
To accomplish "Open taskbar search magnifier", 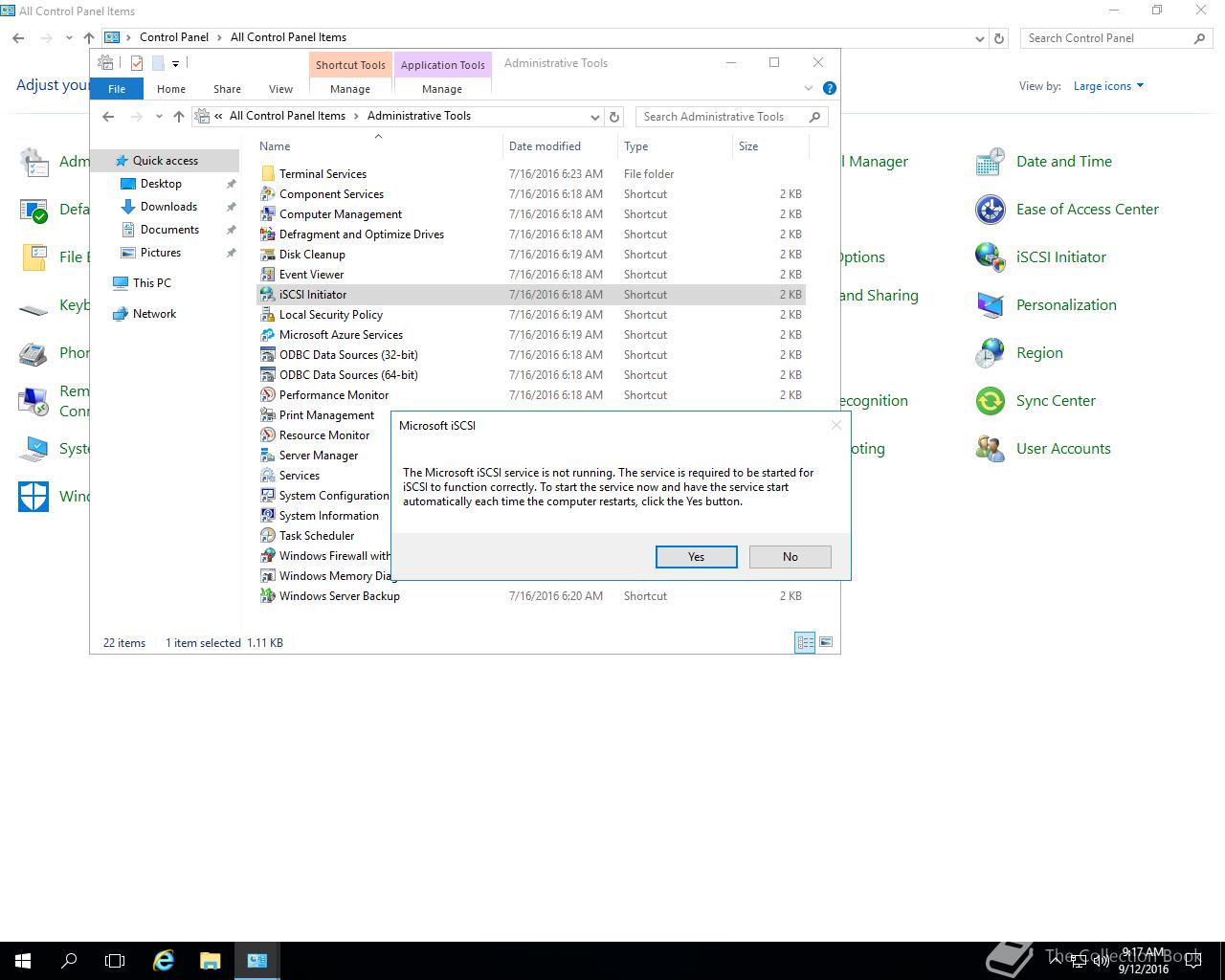I will coord(69,961).
